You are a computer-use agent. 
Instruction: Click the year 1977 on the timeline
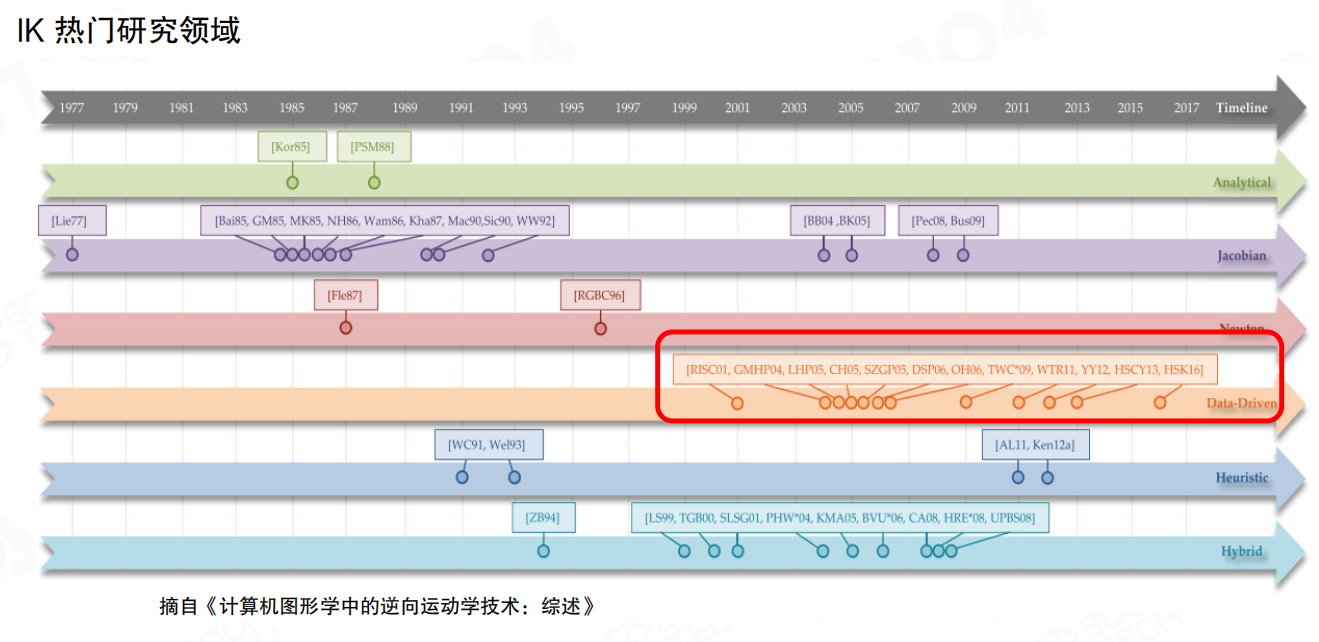[x=72, y=108]
